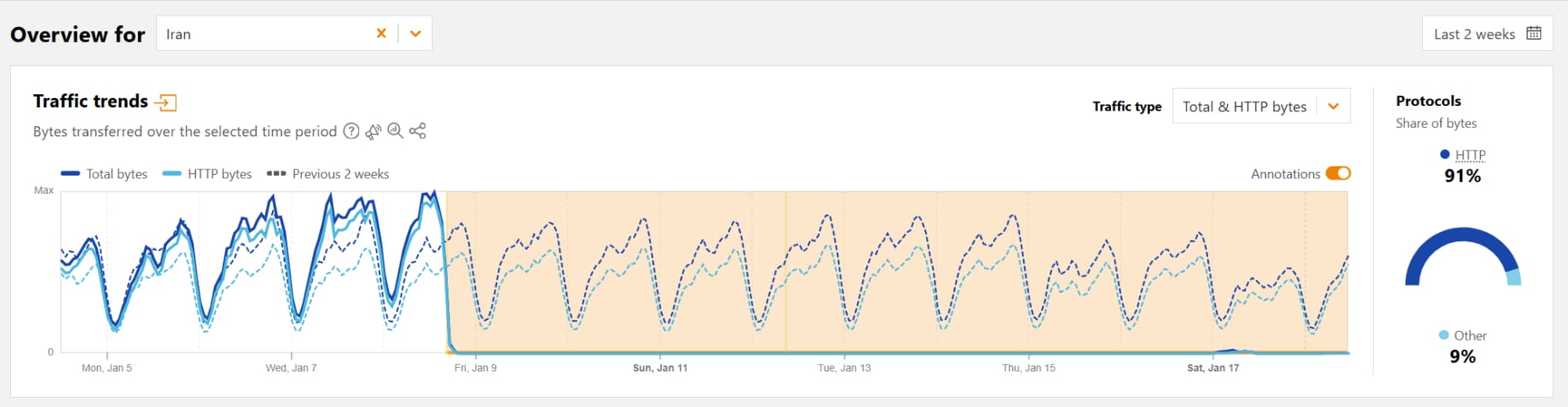The height and width of the screenshot is (407, 1568).
Task: Open the Traffic trends detail page arrow icon
Action: click(165, 102)
